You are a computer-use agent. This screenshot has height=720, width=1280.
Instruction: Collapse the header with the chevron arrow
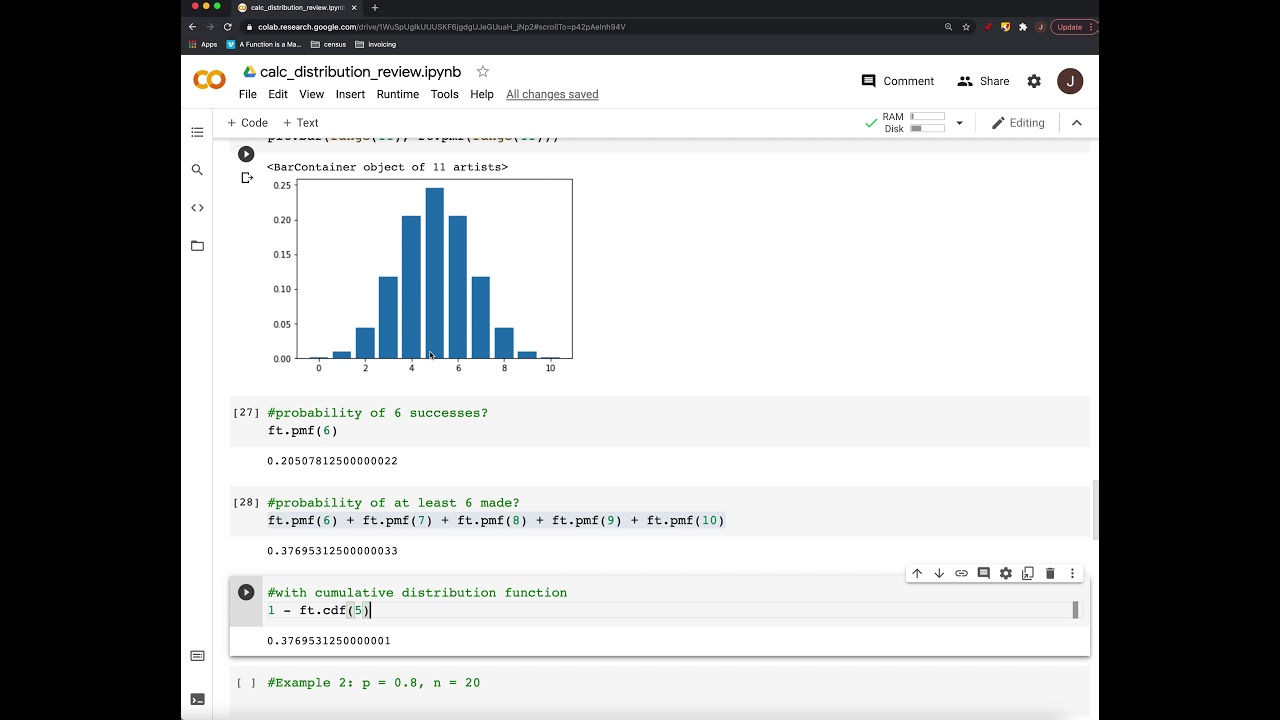point(1077,123)
